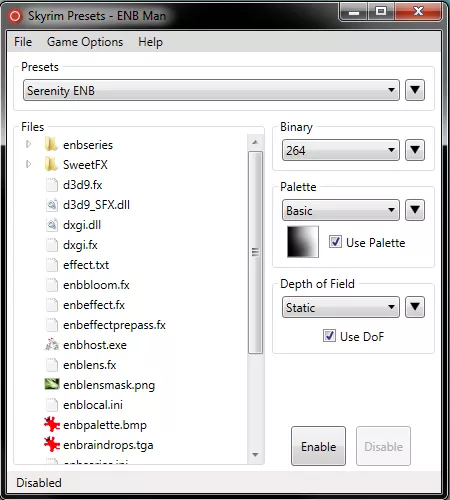Open the Serenity ENB presets combo box

211,90
